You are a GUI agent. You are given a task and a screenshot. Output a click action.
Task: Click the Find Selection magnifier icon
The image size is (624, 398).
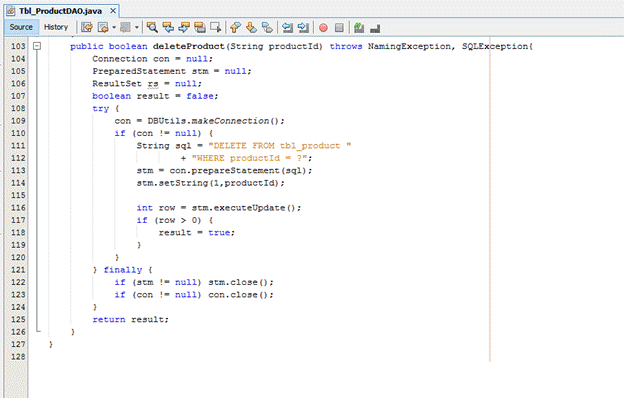click(152, 27)
